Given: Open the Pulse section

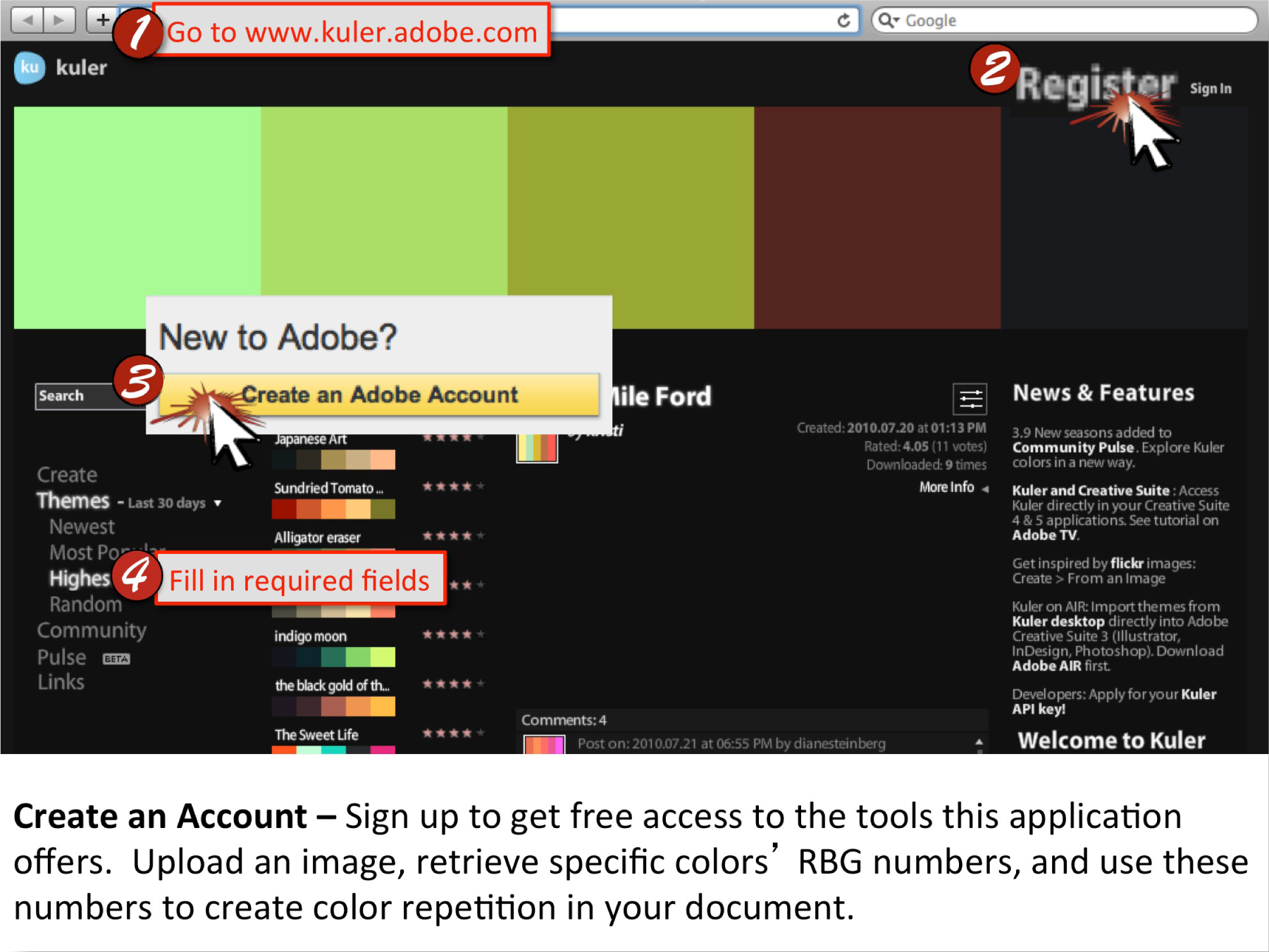Looking at the screenshot, I should coord(62,657).
